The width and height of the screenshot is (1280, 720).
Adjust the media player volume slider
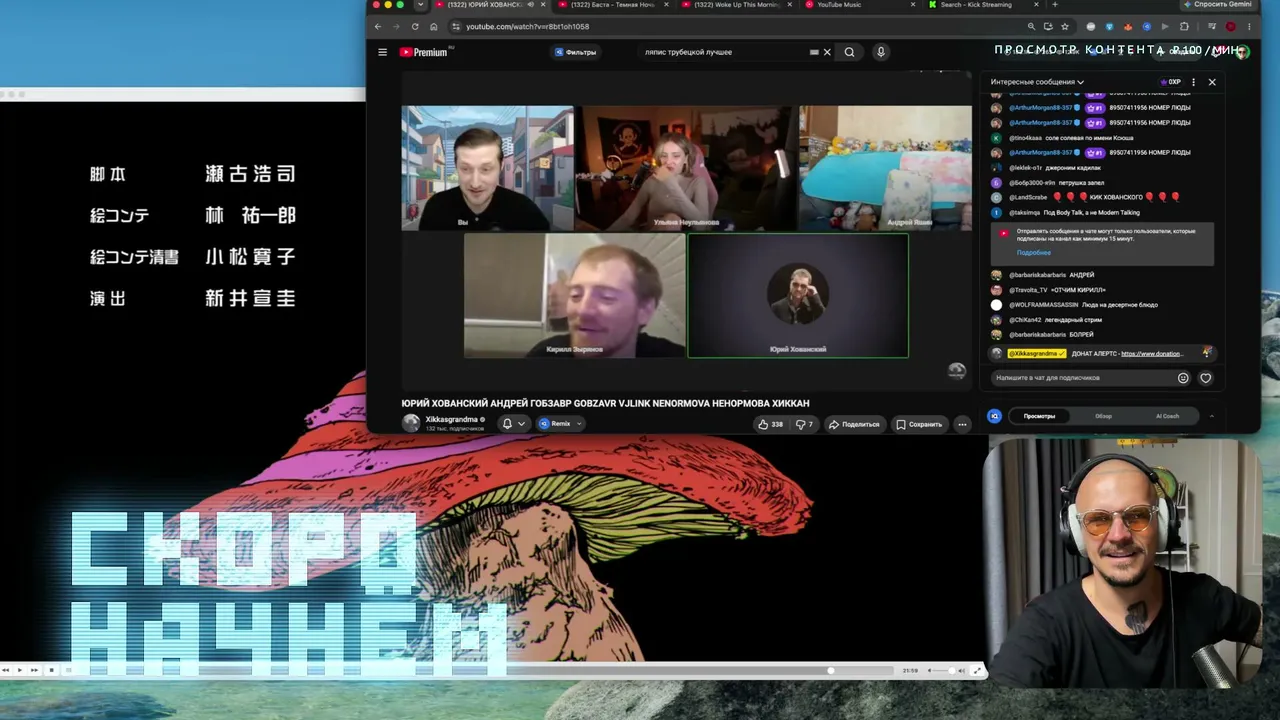[x=943, y=670]
